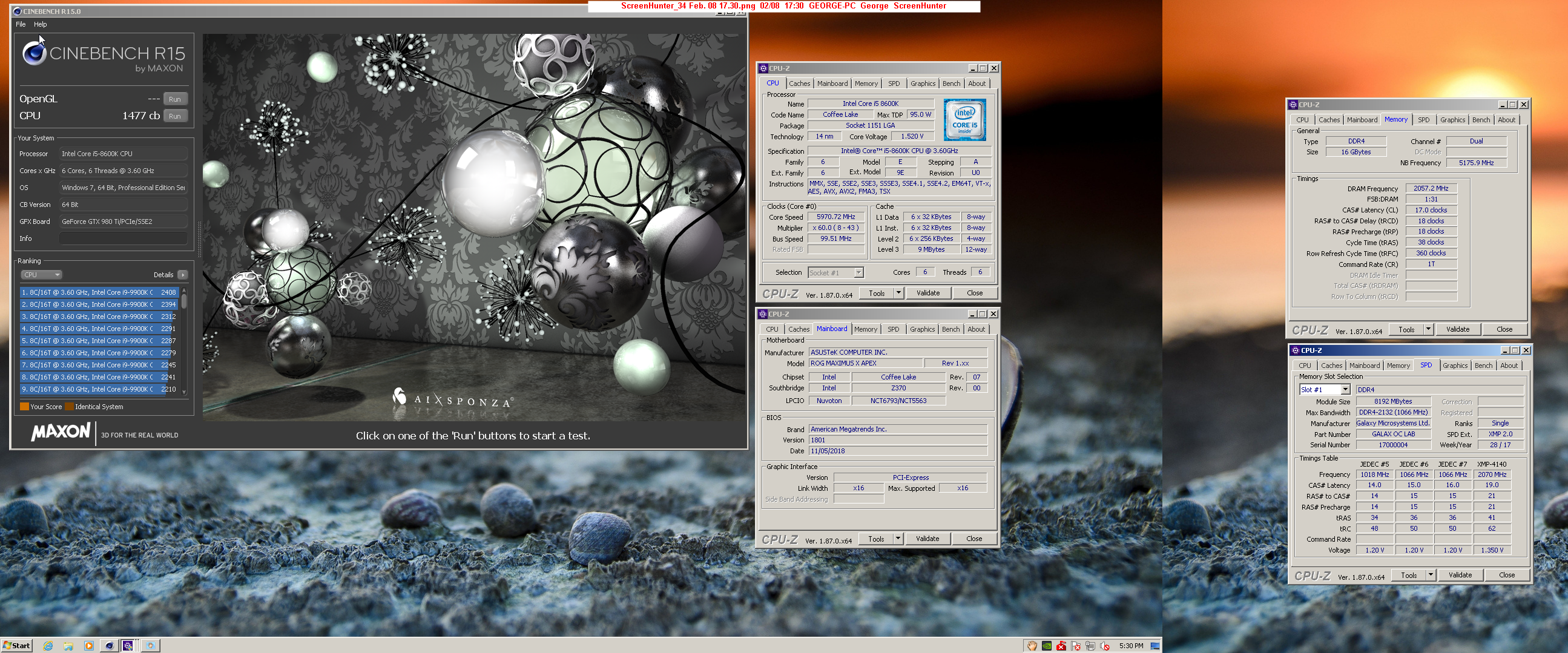Click CPU-Z title icon in SPD window
The width and height of the screenshot is (1568, 653).
(1296, 350)
